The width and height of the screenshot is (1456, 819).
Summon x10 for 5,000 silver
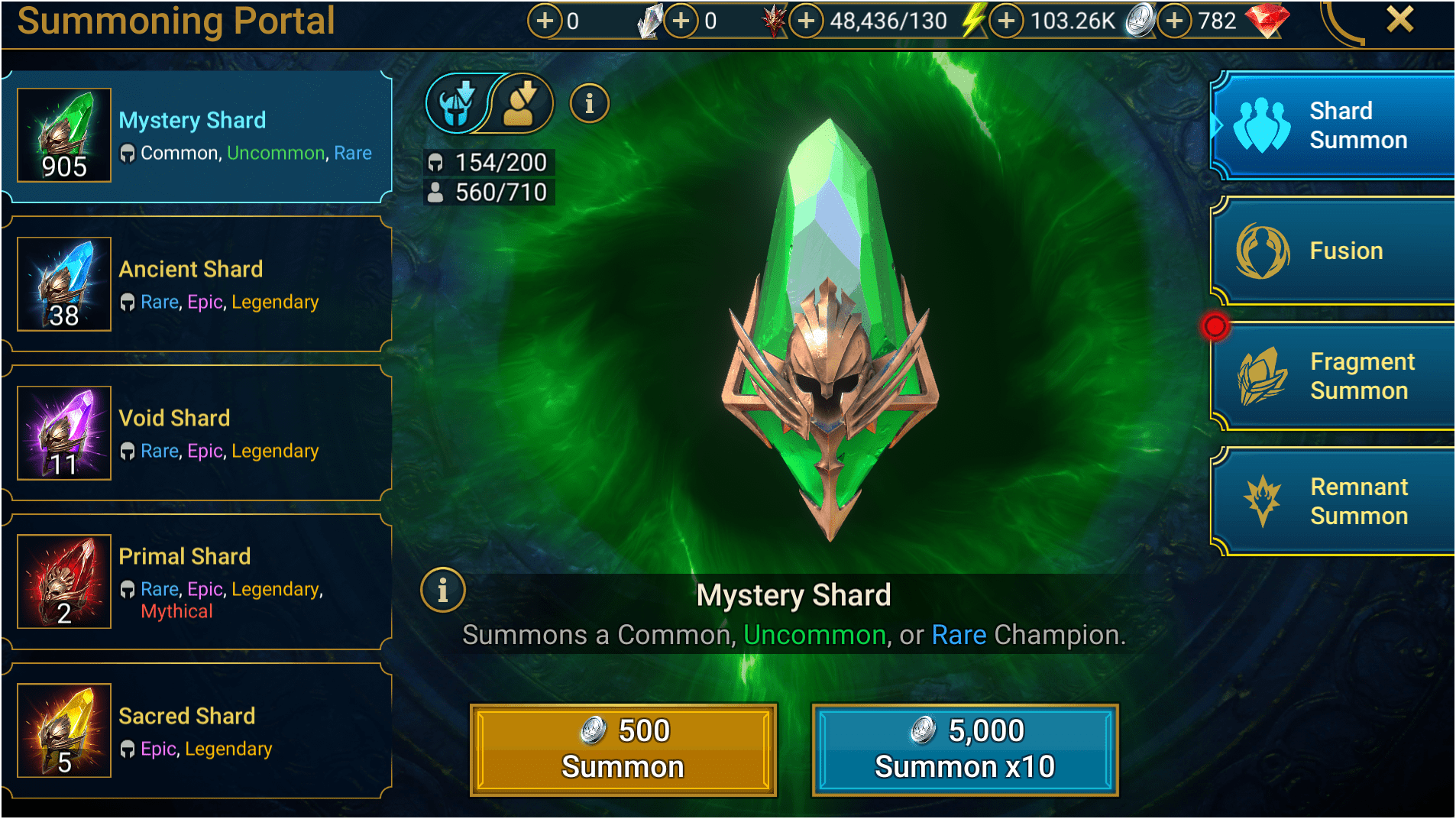[965, 749]
